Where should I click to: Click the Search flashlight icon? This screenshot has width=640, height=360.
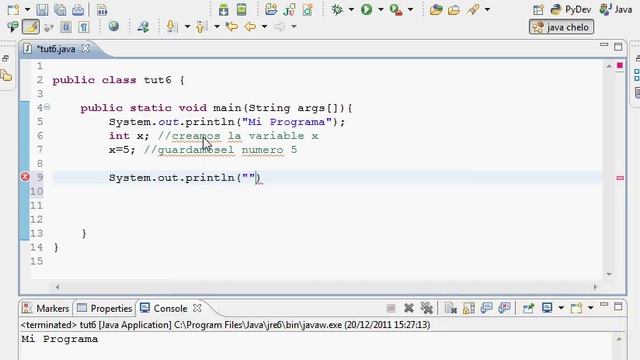click(x=473, y=9)
